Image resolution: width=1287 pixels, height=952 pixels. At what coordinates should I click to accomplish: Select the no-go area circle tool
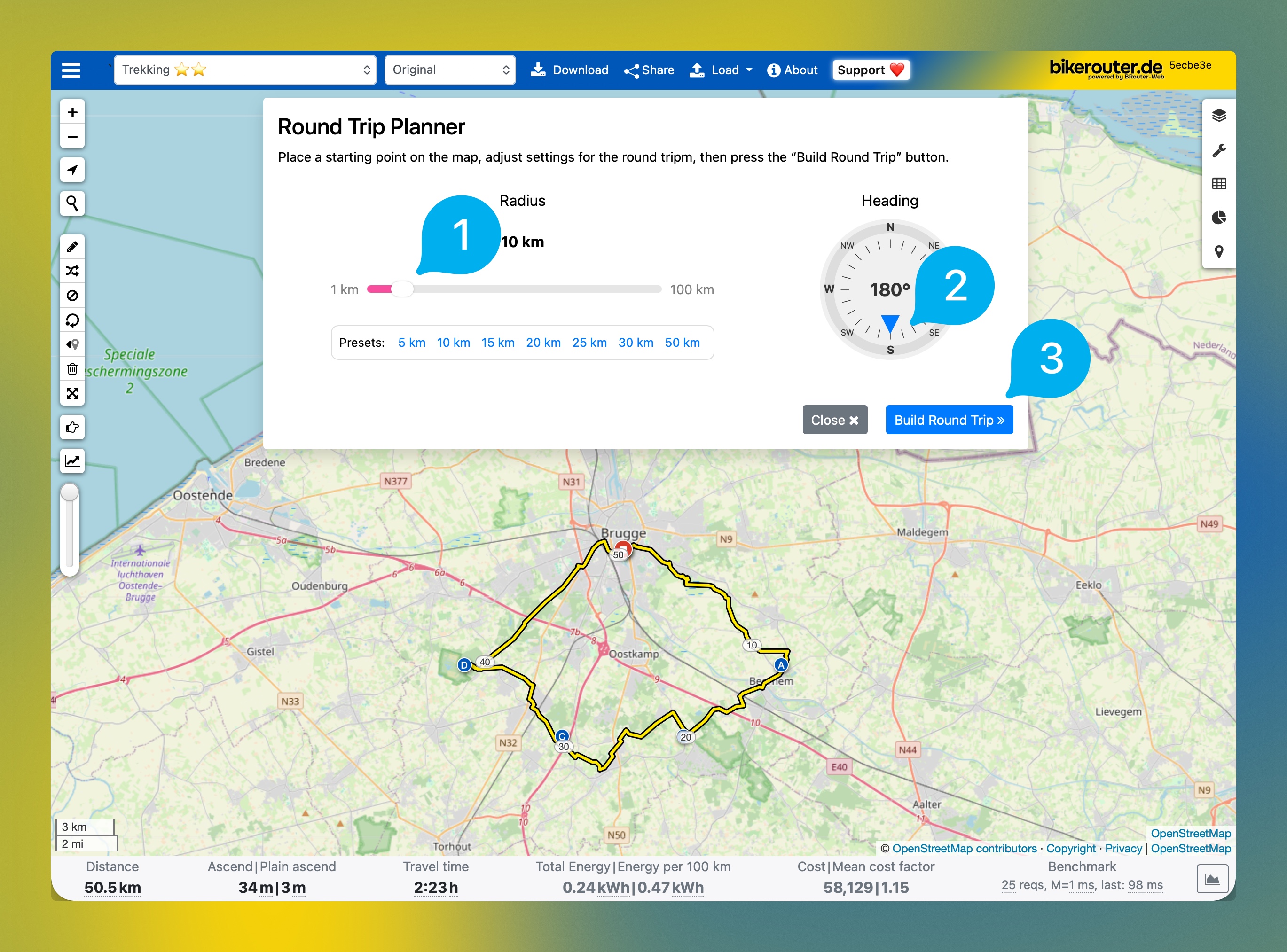pos(72,296)
